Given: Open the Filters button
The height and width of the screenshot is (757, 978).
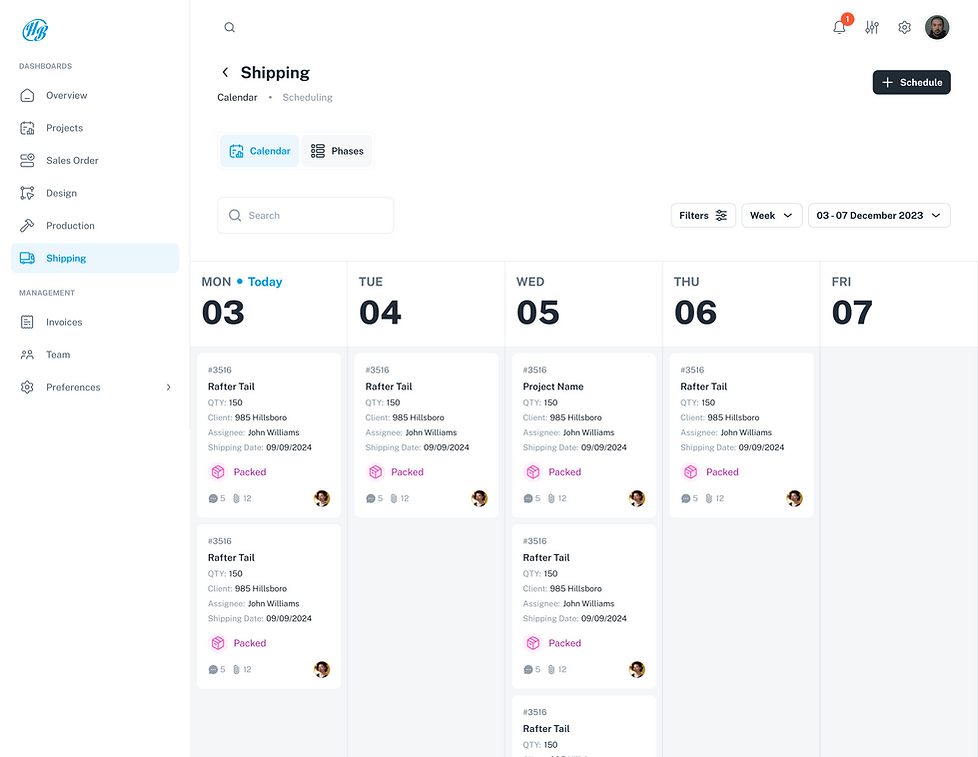Looking at the screenshot, I should point(703,215).
